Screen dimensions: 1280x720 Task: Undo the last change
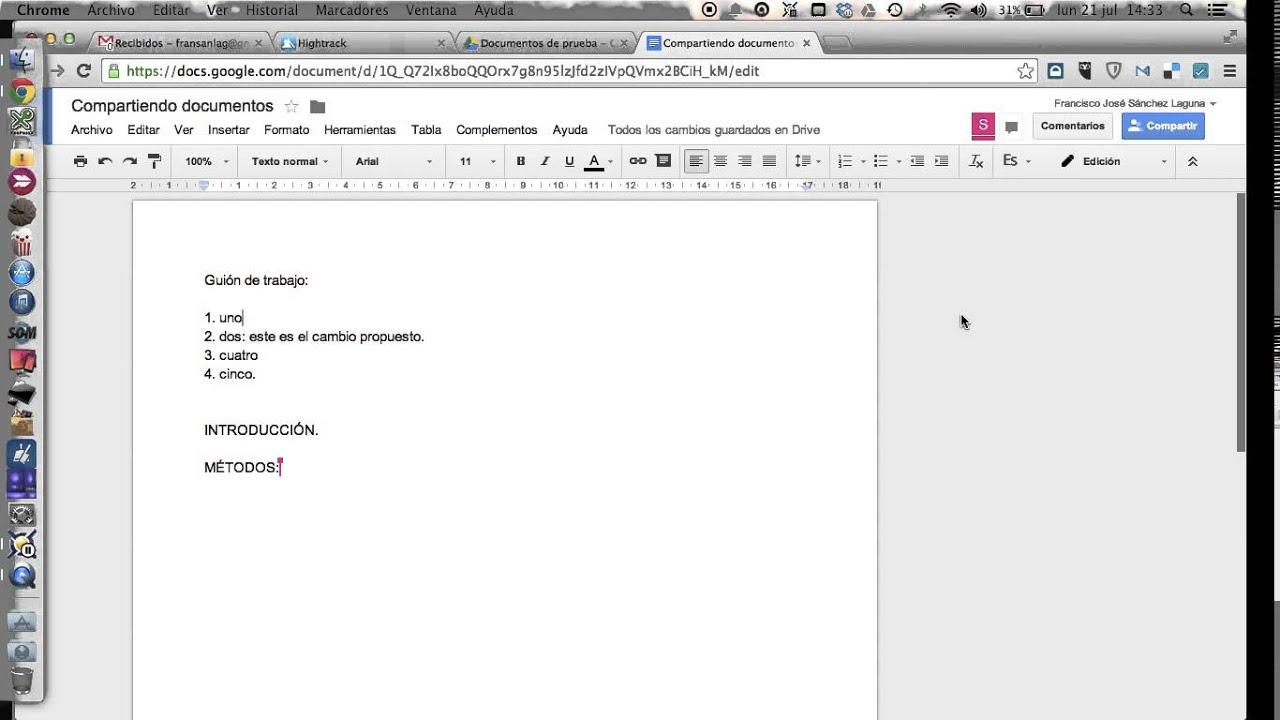(x=104, y=160)
